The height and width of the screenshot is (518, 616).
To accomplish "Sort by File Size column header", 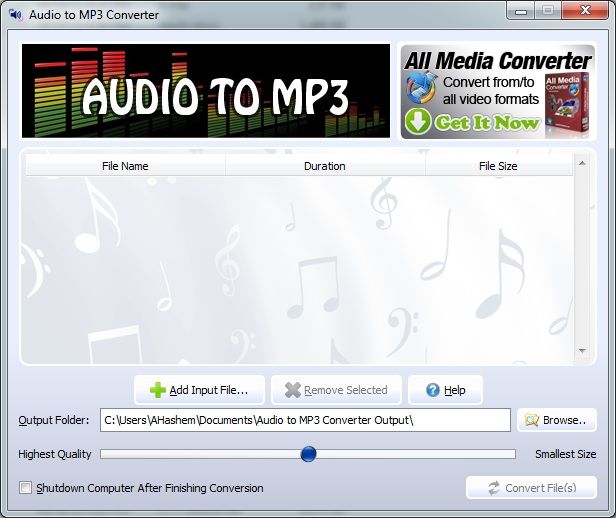I will pyautogui.click(x=498, y=166).
